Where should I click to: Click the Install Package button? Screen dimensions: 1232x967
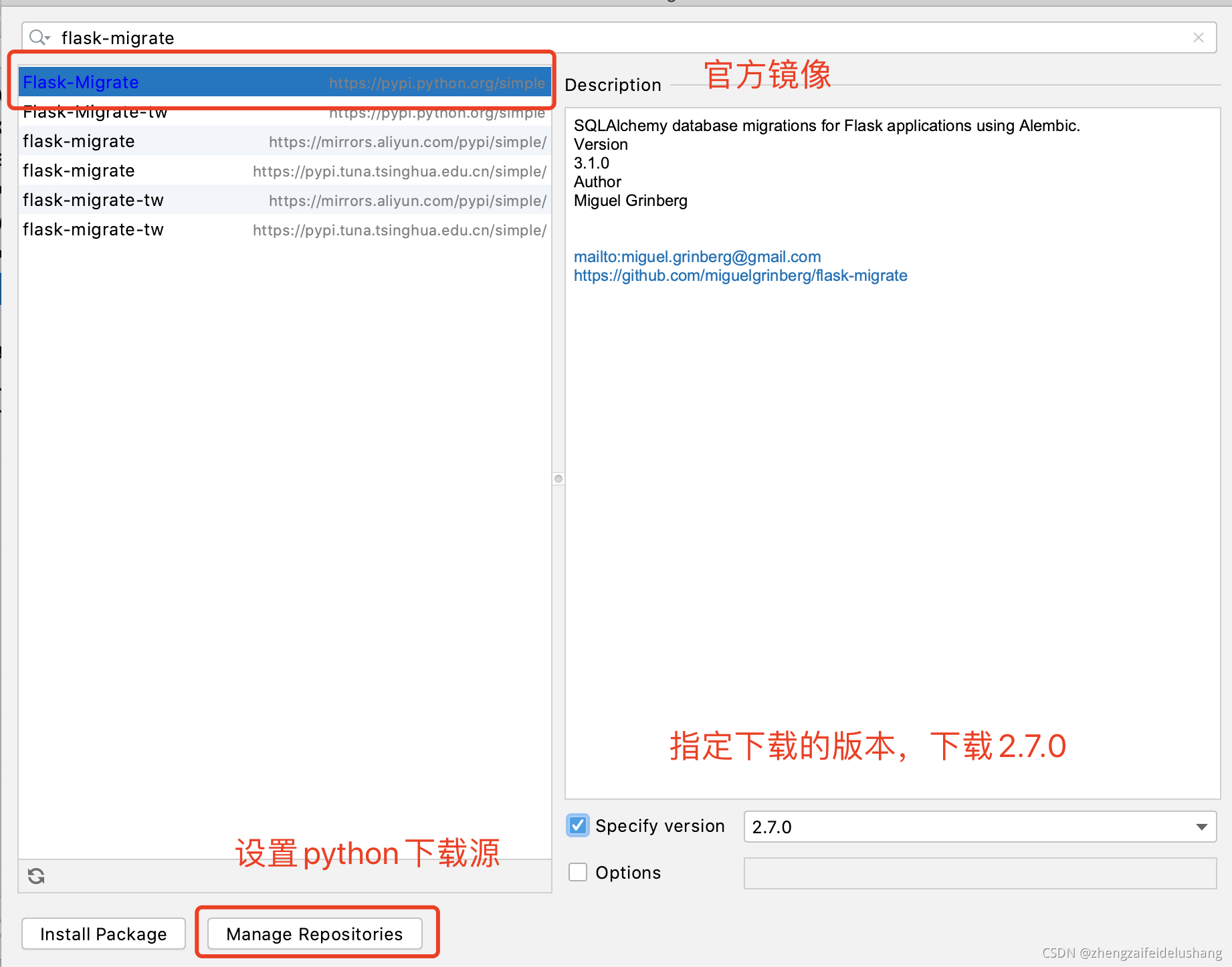[104, 934]
